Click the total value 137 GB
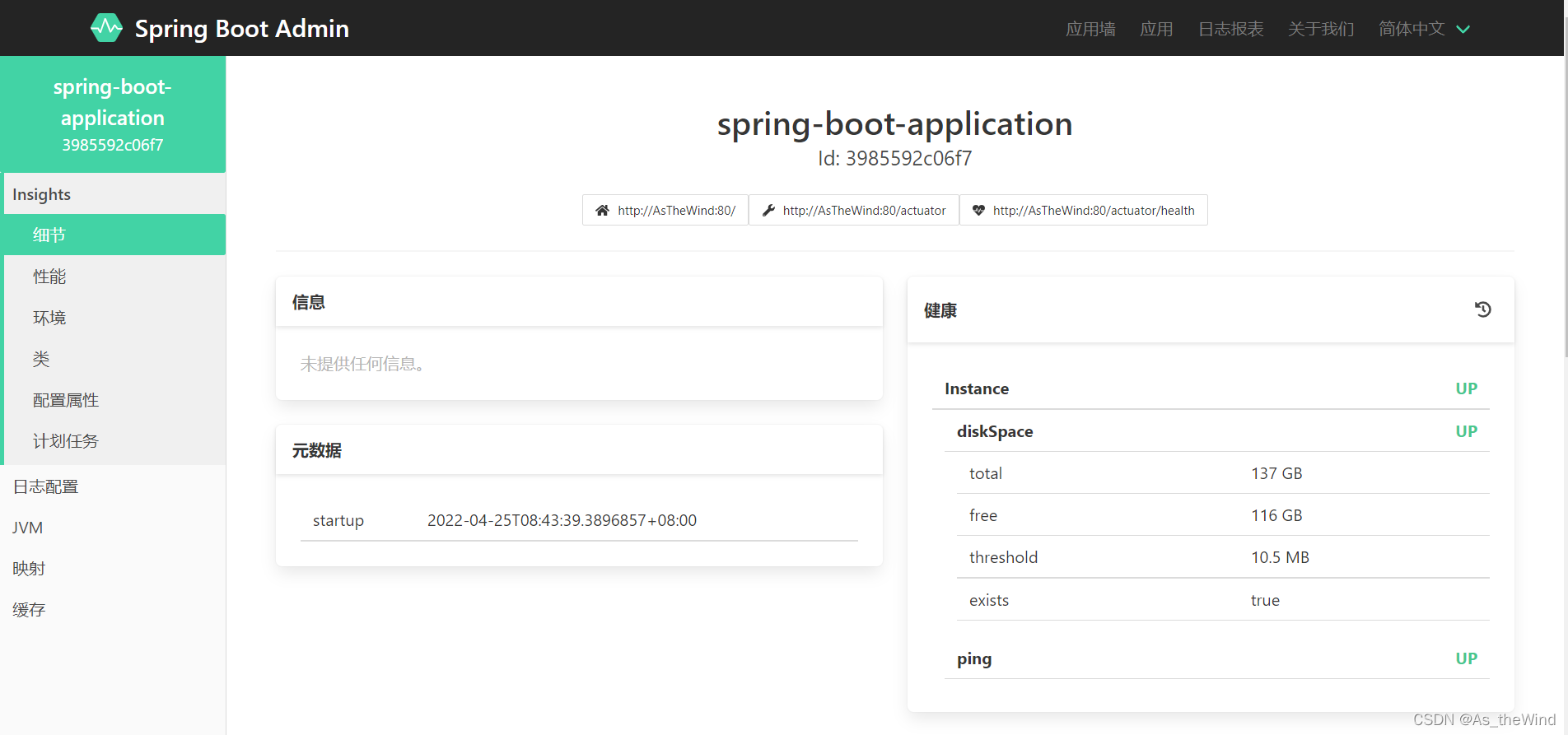This screenshot has height=735, width=1568. [x=1276, y=473]
